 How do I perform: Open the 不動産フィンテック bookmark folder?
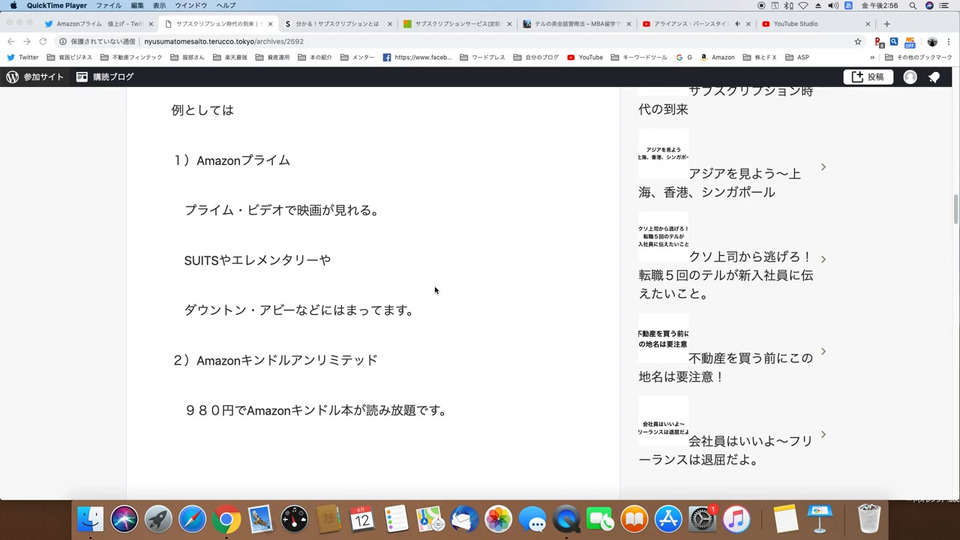point(131,58)
